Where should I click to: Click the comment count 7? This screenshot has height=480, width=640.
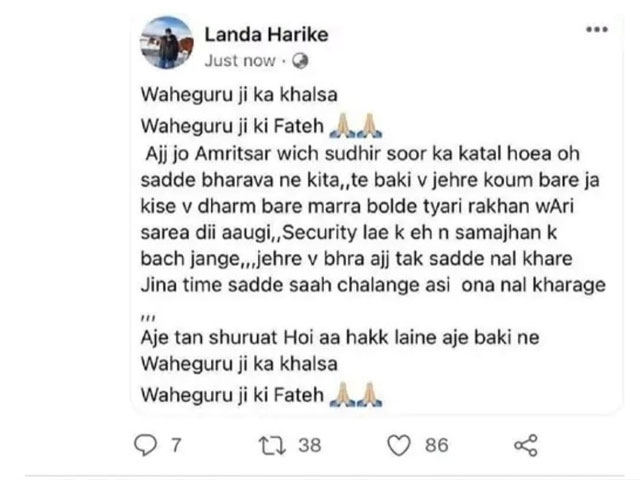[x=176, y=445]
